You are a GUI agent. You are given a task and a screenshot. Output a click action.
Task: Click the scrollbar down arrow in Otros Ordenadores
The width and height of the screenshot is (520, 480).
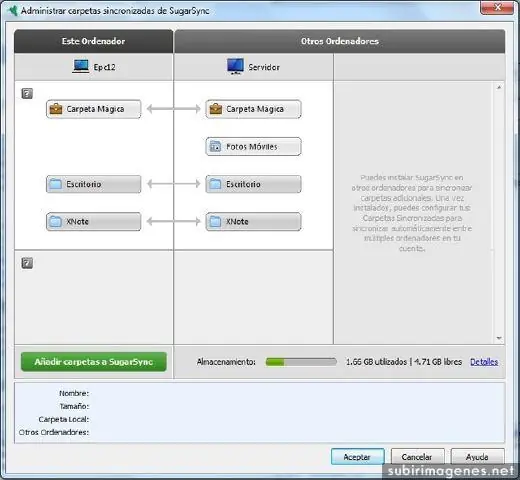[x=499, y=338]
